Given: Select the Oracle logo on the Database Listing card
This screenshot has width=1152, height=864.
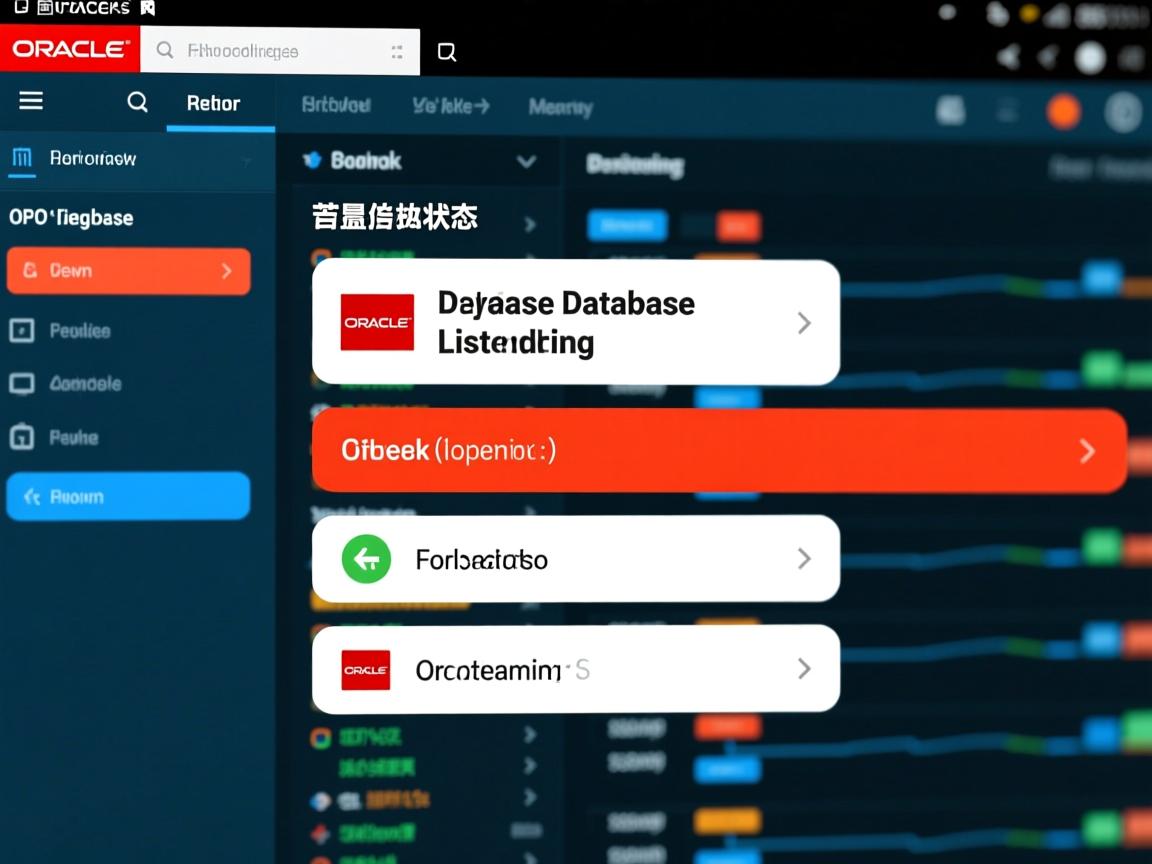Looking at the screenshot, I should [x=377, y=322].
